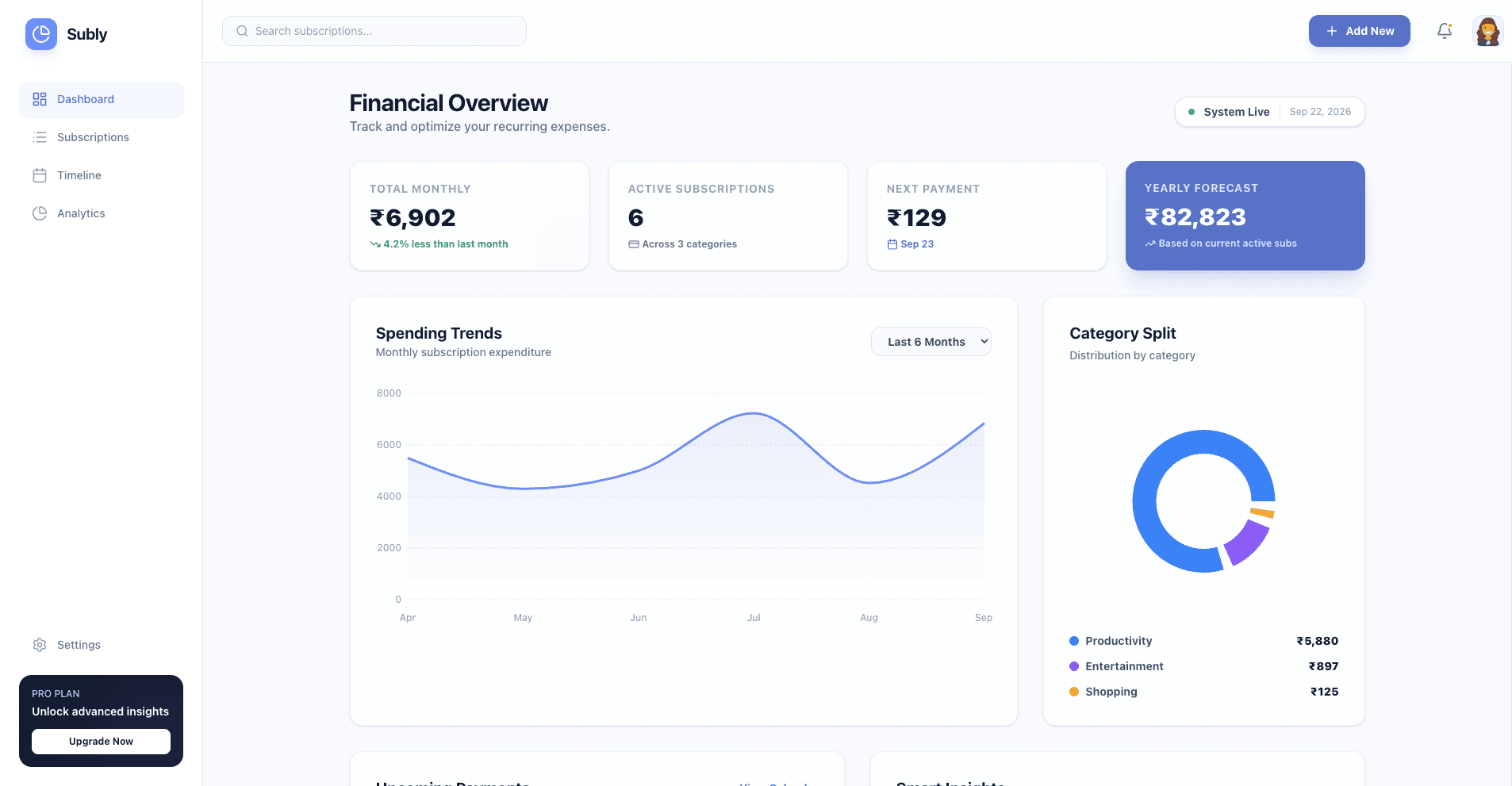This screenshot has height=786, width=1512.
Task: Click the upward trend icon in Yearly Forecast
Action: [1150, 243]
